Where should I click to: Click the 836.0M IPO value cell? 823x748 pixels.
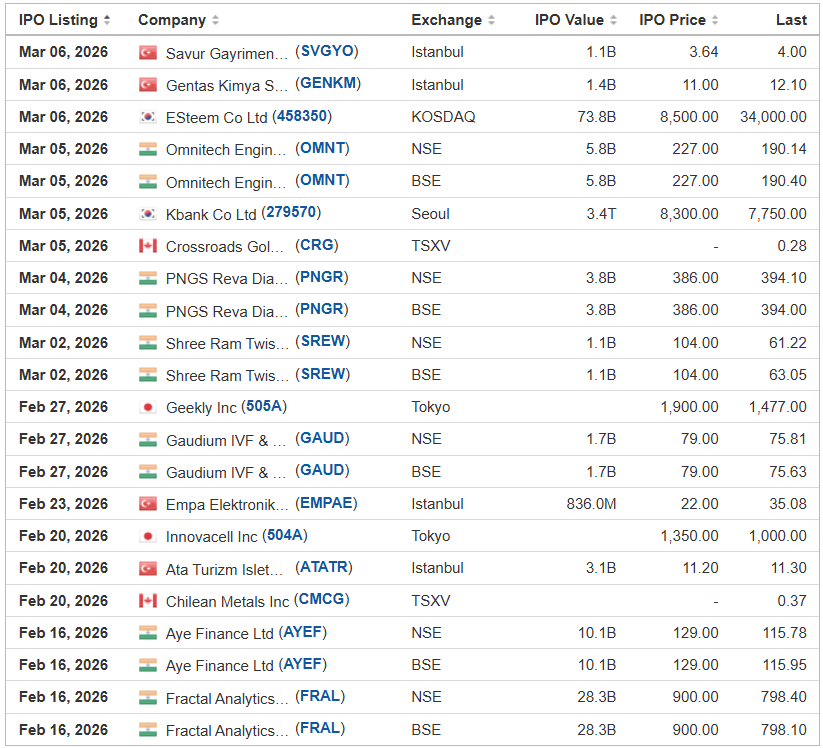[x=591, y=504]
